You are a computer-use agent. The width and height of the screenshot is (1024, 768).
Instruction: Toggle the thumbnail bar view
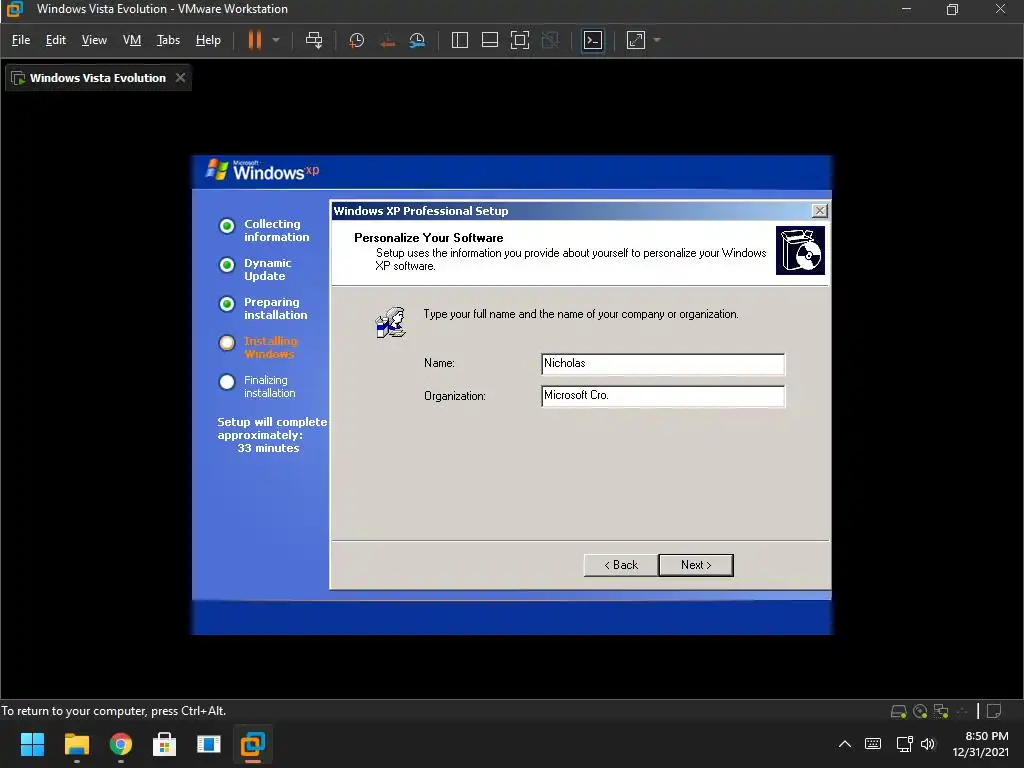point(490,40)
